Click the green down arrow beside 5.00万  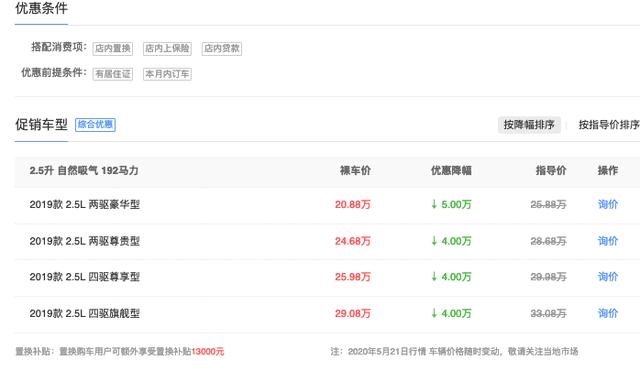434,204
